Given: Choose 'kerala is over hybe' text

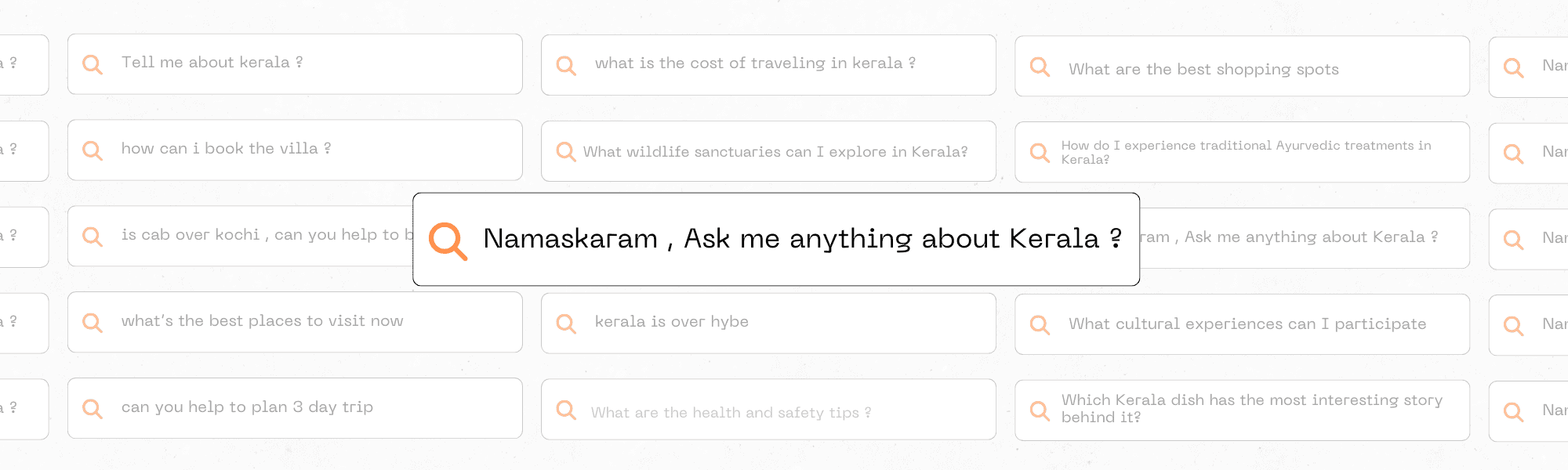Looking at the screenshot, I should pyautogui.click(x=671, y=322).
